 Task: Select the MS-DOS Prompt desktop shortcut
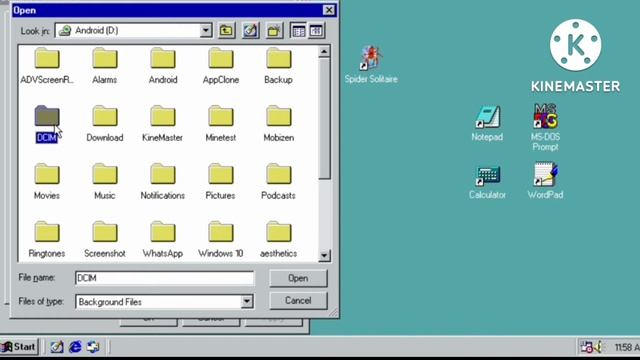pyautogui.click(x=545, y=127)
